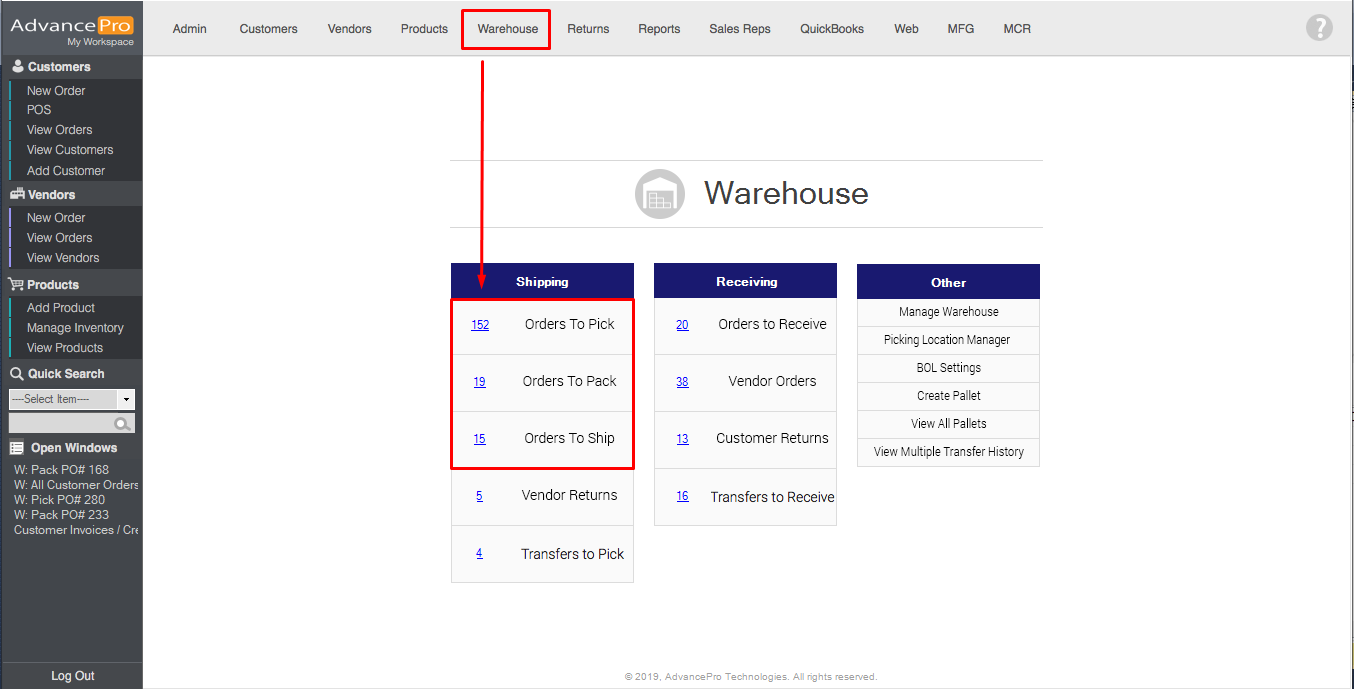1354x689 pixels.
Task: Open the 20 Orders to Receive link
Action: [682, 325]
